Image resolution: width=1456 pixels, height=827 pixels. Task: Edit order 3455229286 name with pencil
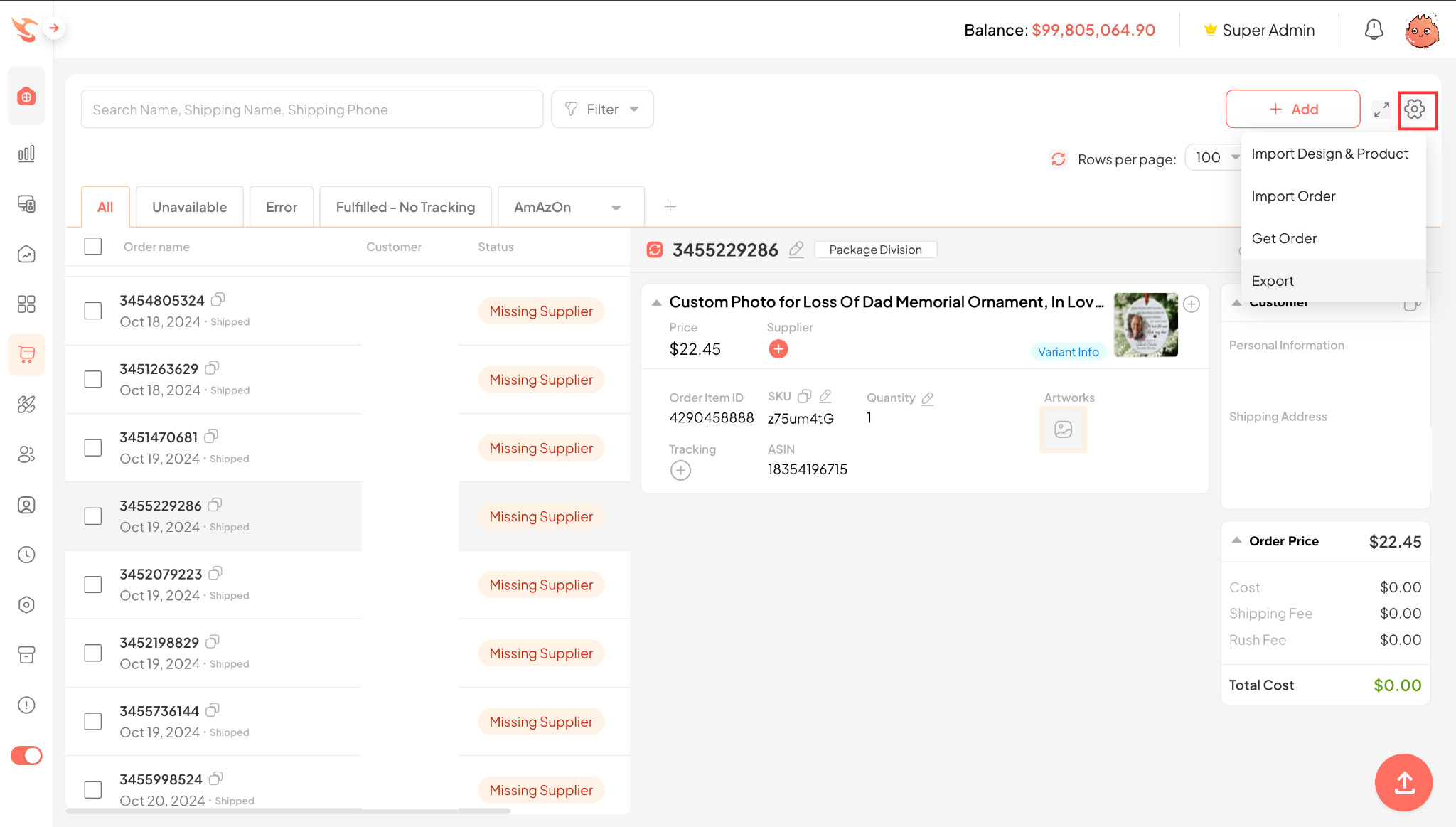796,250
